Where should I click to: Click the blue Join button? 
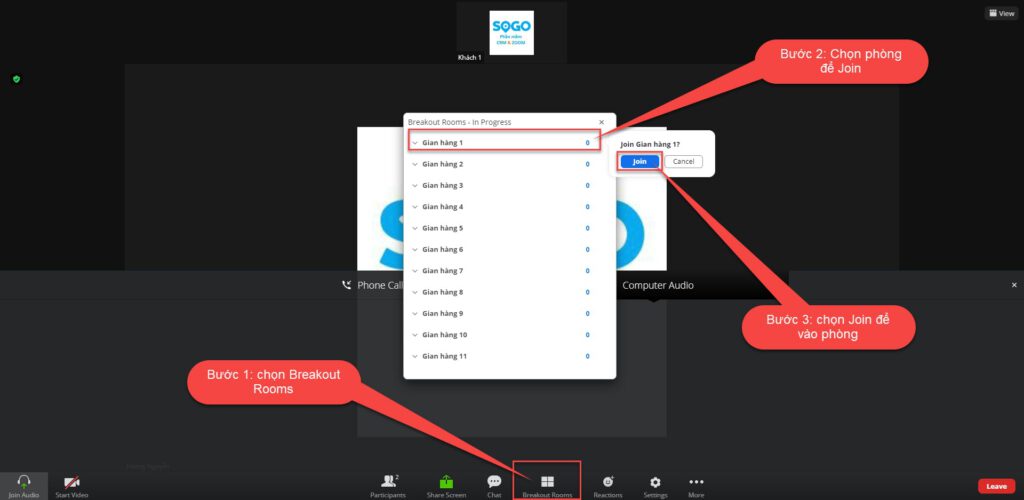(x=639, y=161)
